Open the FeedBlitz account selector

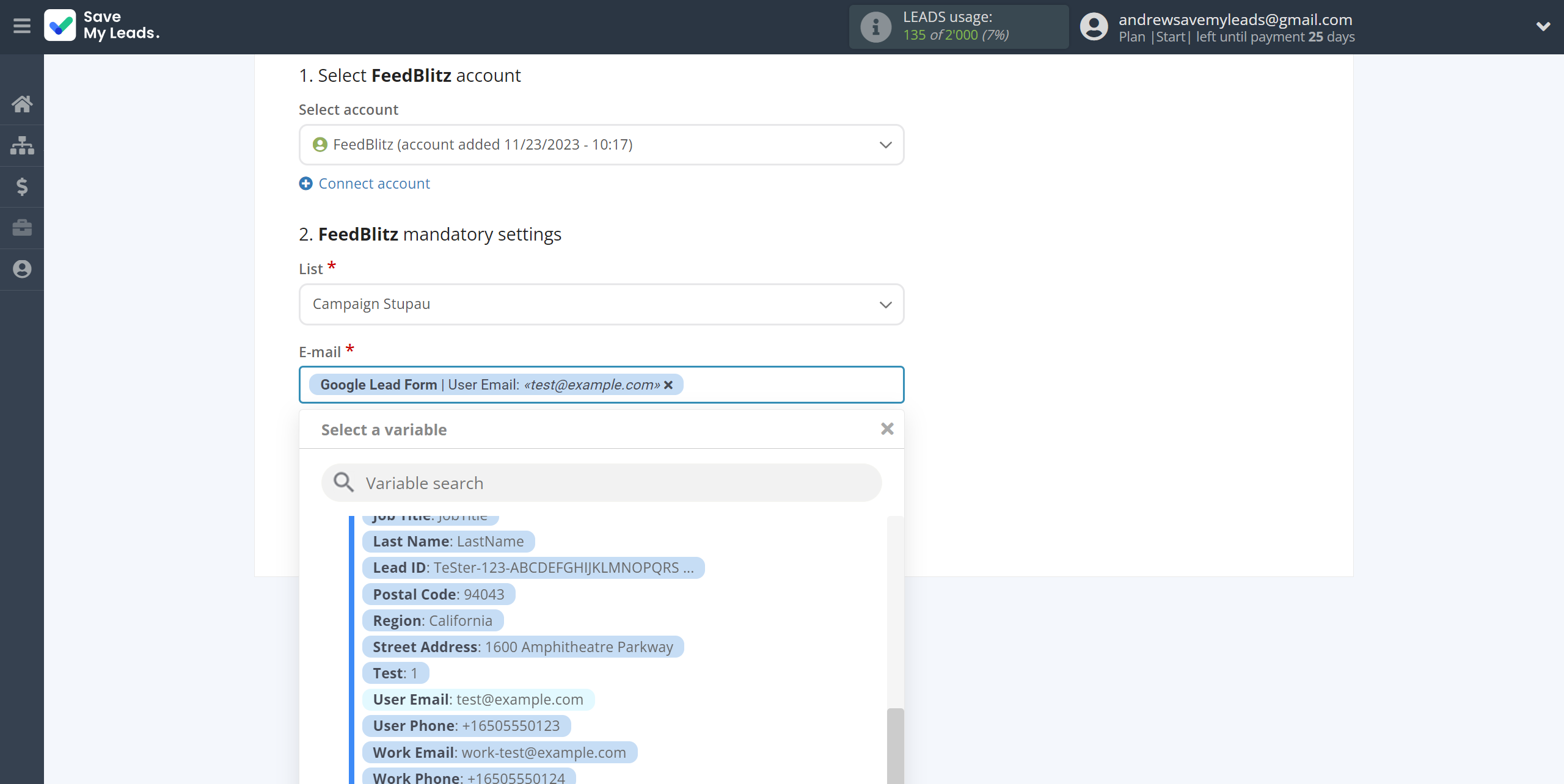[601, 145]
